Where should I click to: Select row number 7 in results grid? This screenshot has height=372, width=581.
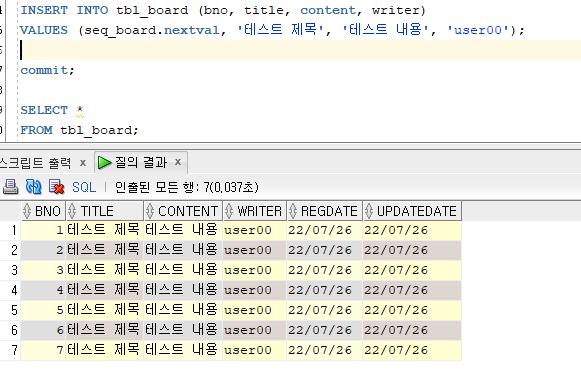coord(10,351)
